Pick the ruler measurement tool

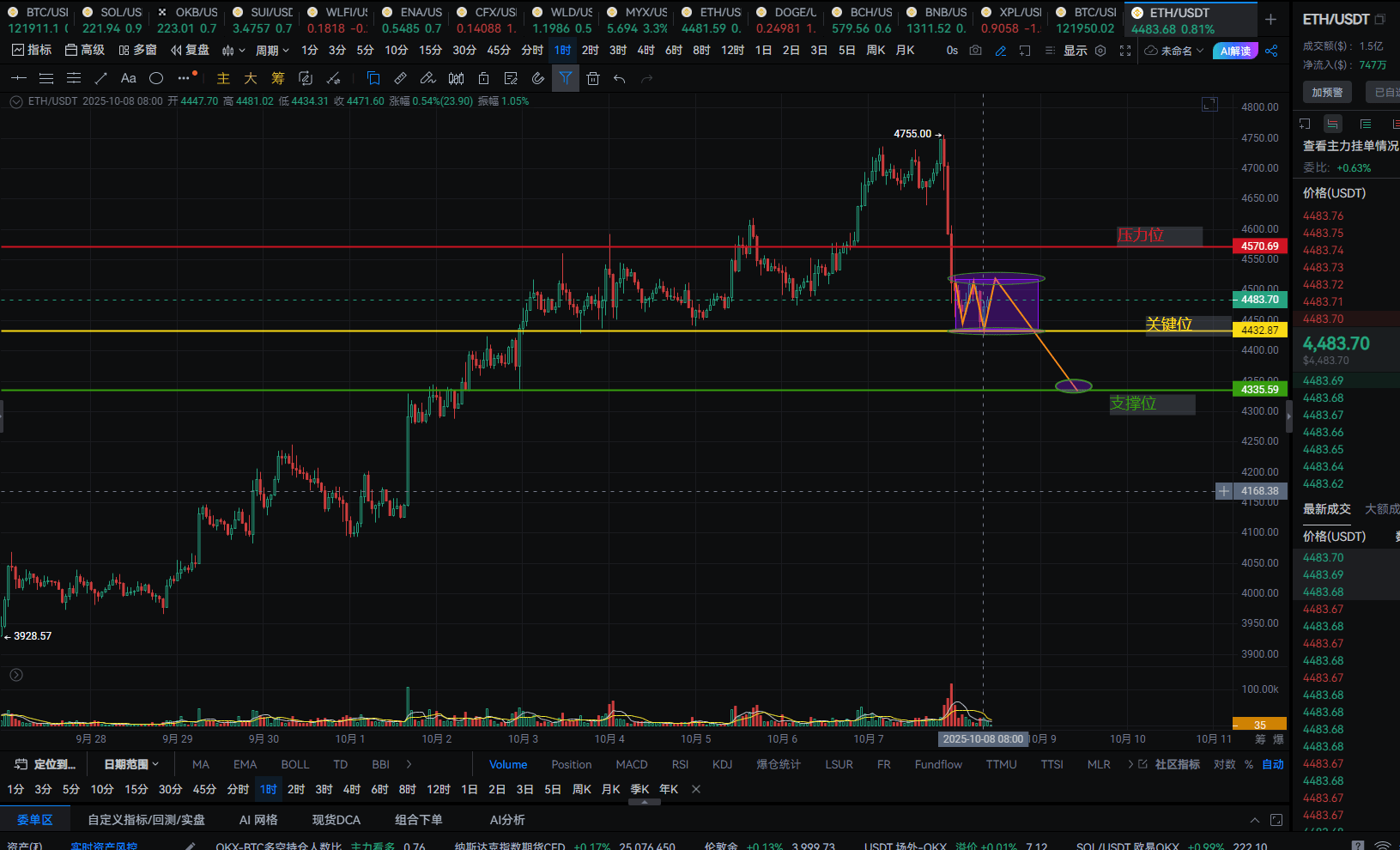[x=400, y=79]
